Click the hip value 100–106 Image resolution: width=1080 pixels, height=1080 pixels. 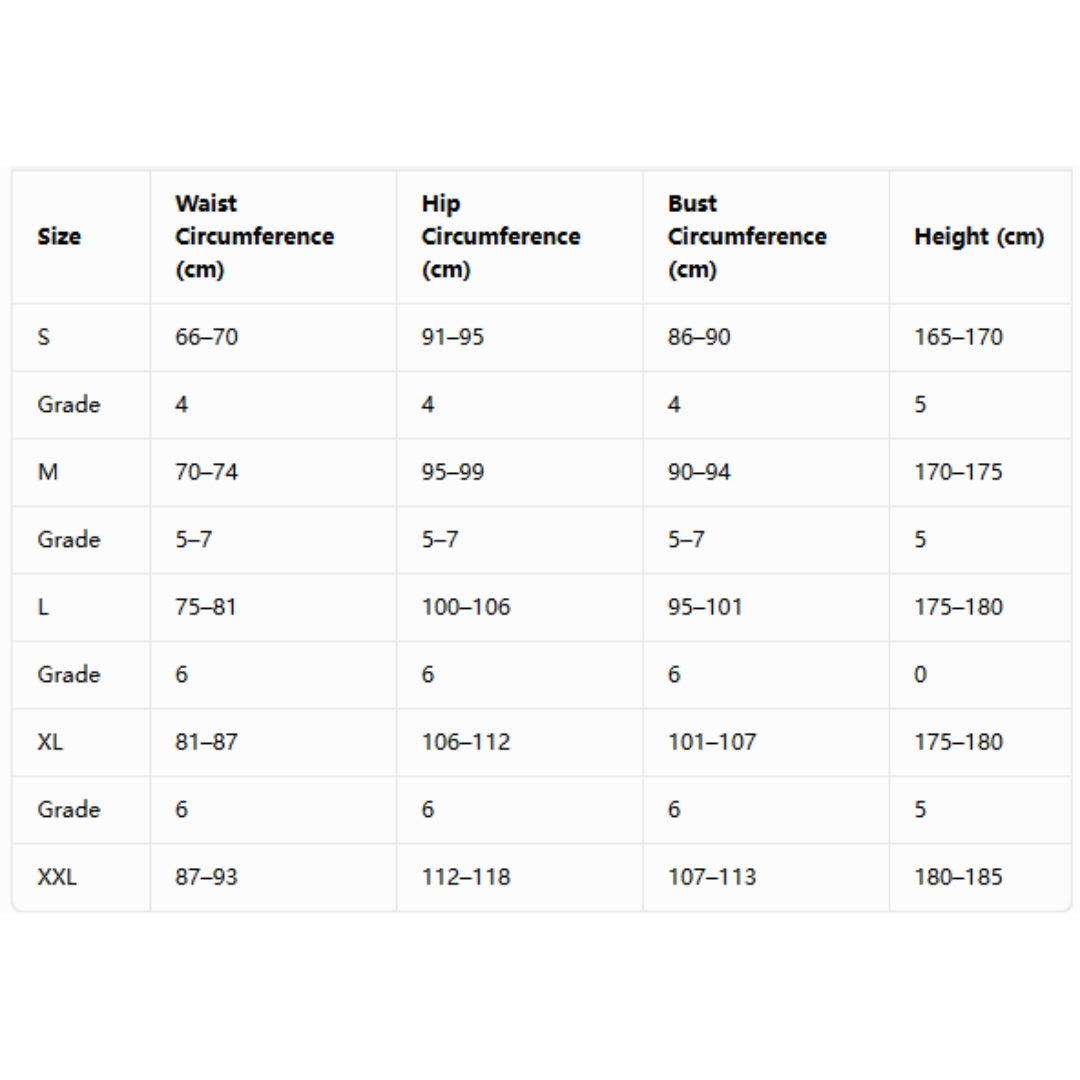[x=466, y=607]
